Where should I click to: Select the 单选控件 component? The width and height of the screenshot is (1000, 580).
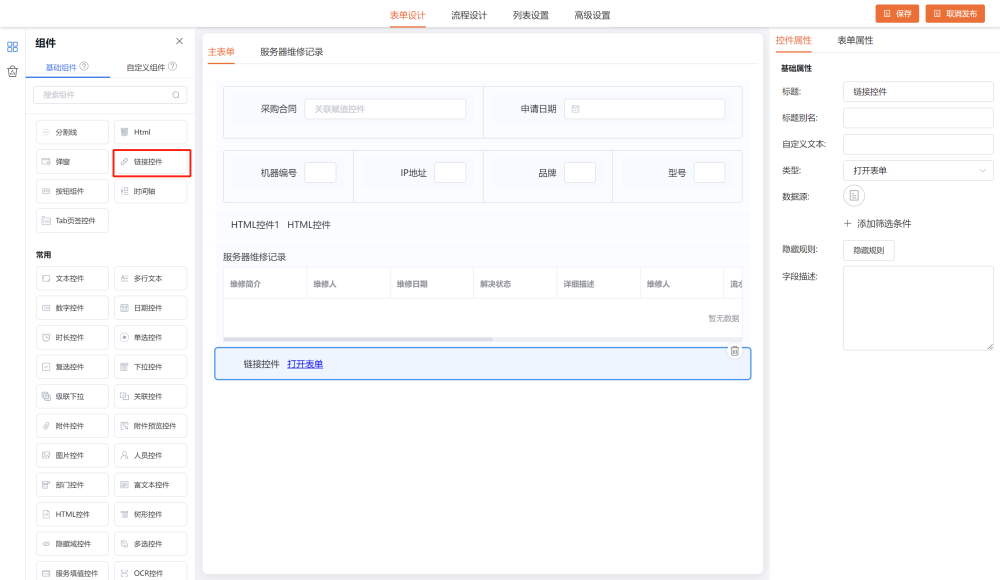coord(150,338)
